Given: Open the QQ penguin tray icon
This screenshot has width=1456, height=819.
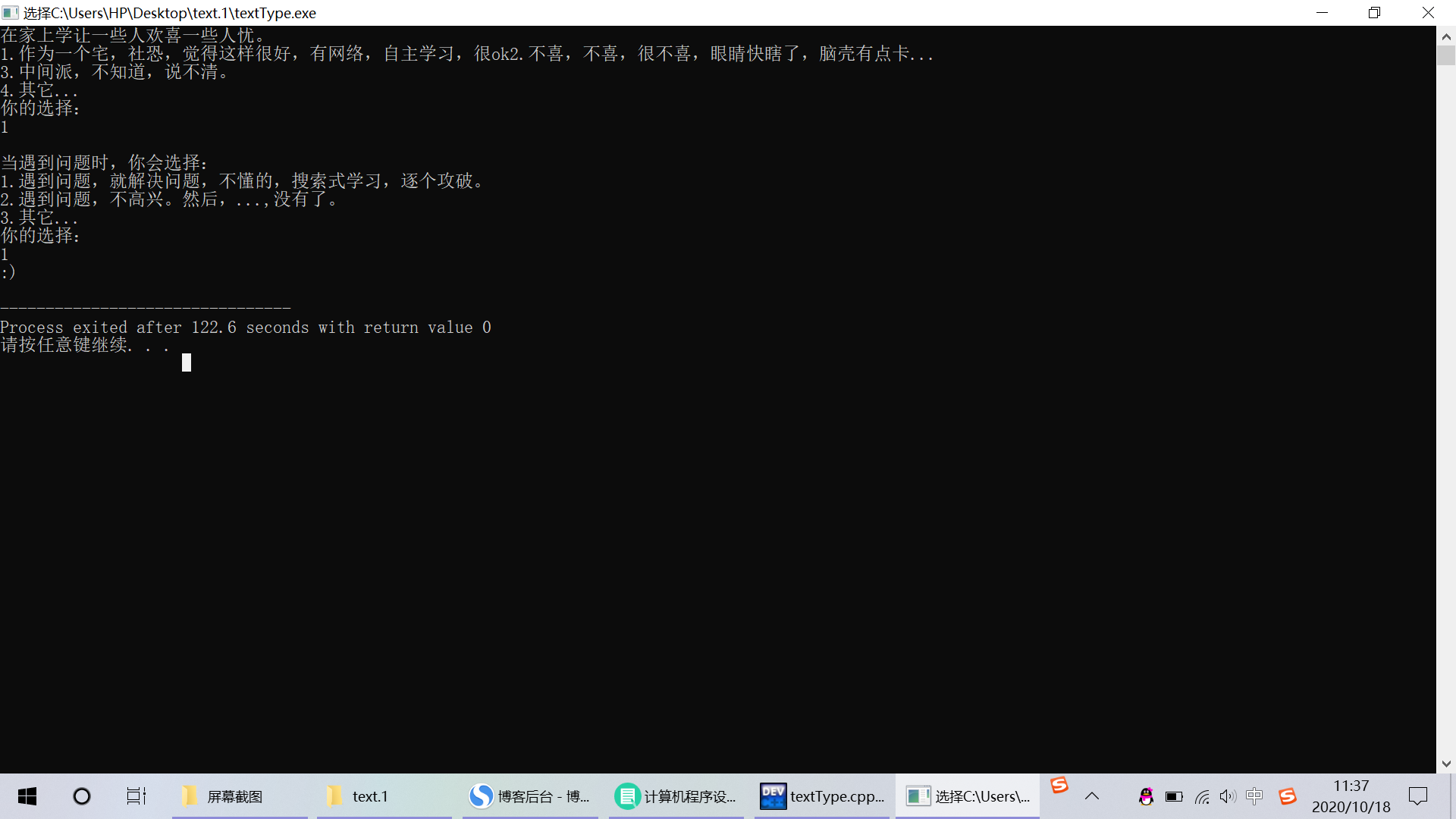Looking at the screenshot, I should coord(1146,796).
